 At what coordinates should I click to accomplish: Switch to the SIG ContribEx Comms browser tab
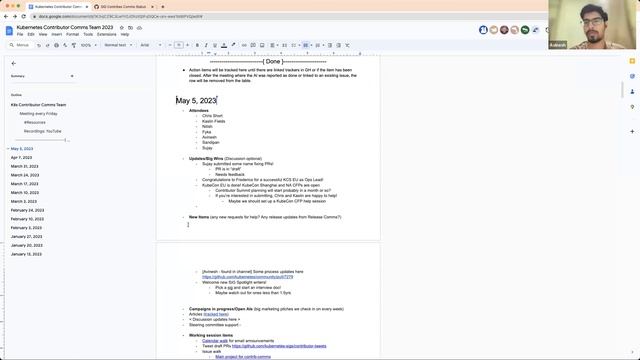[x=123, y=7]
